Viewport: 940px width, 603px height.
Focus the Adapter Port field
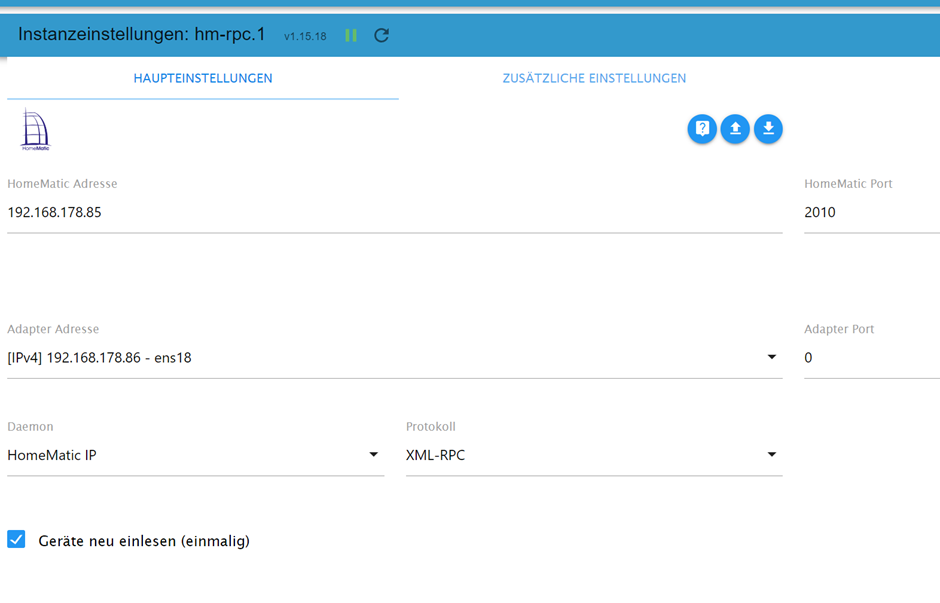872,358
